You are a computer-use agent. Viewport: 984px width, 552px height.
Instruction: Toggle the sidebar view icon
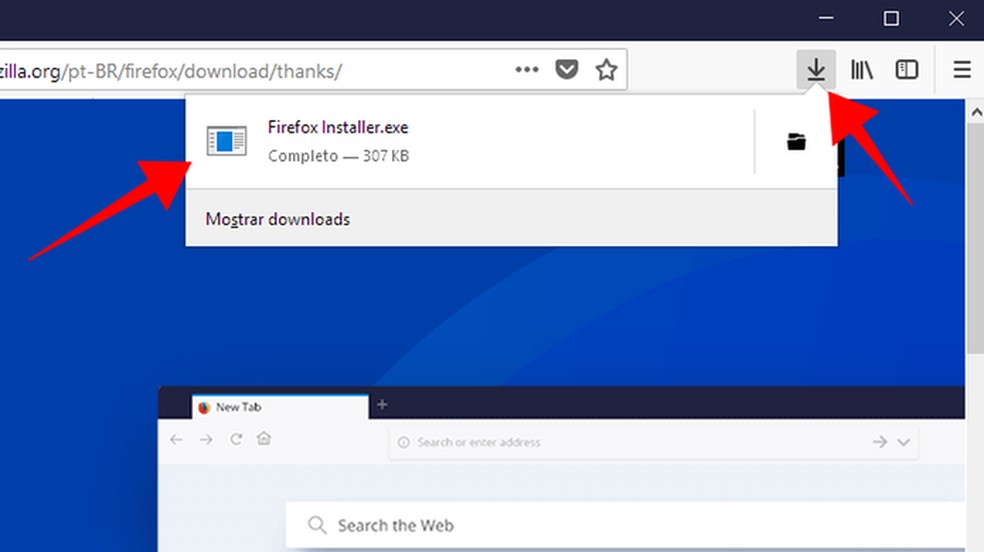[x=907, y=70]
